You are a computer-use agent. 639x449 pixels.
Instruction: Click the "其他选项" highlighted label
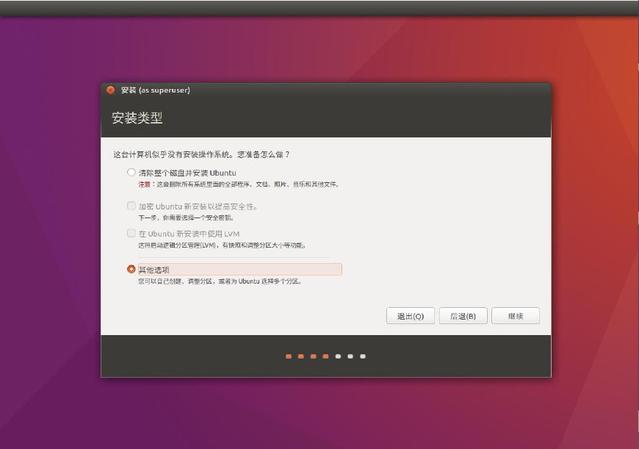(240, 269)
